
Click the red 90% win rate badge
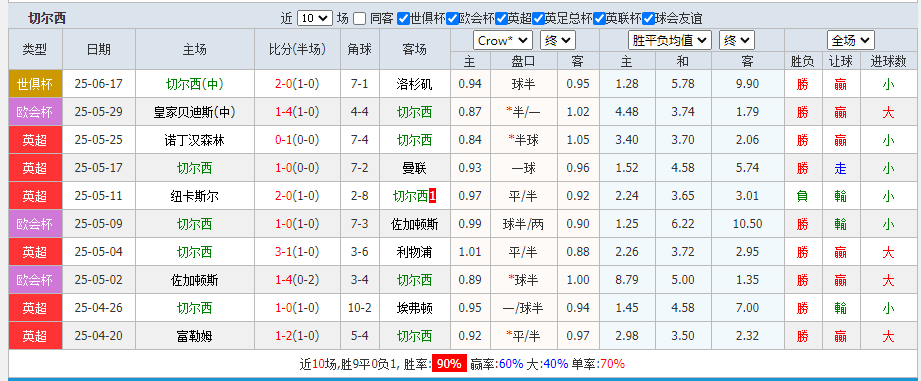(x=450, y=363)
